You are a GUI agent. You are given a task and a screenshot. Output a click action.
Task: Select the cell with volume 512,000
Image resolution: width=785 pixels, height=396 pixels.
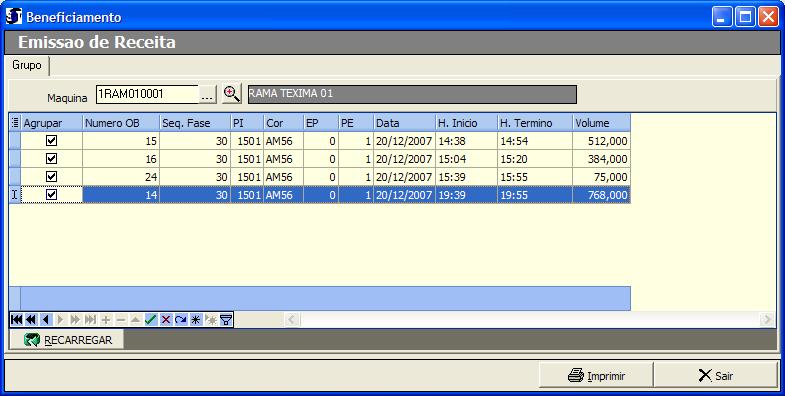coord(601,141)
